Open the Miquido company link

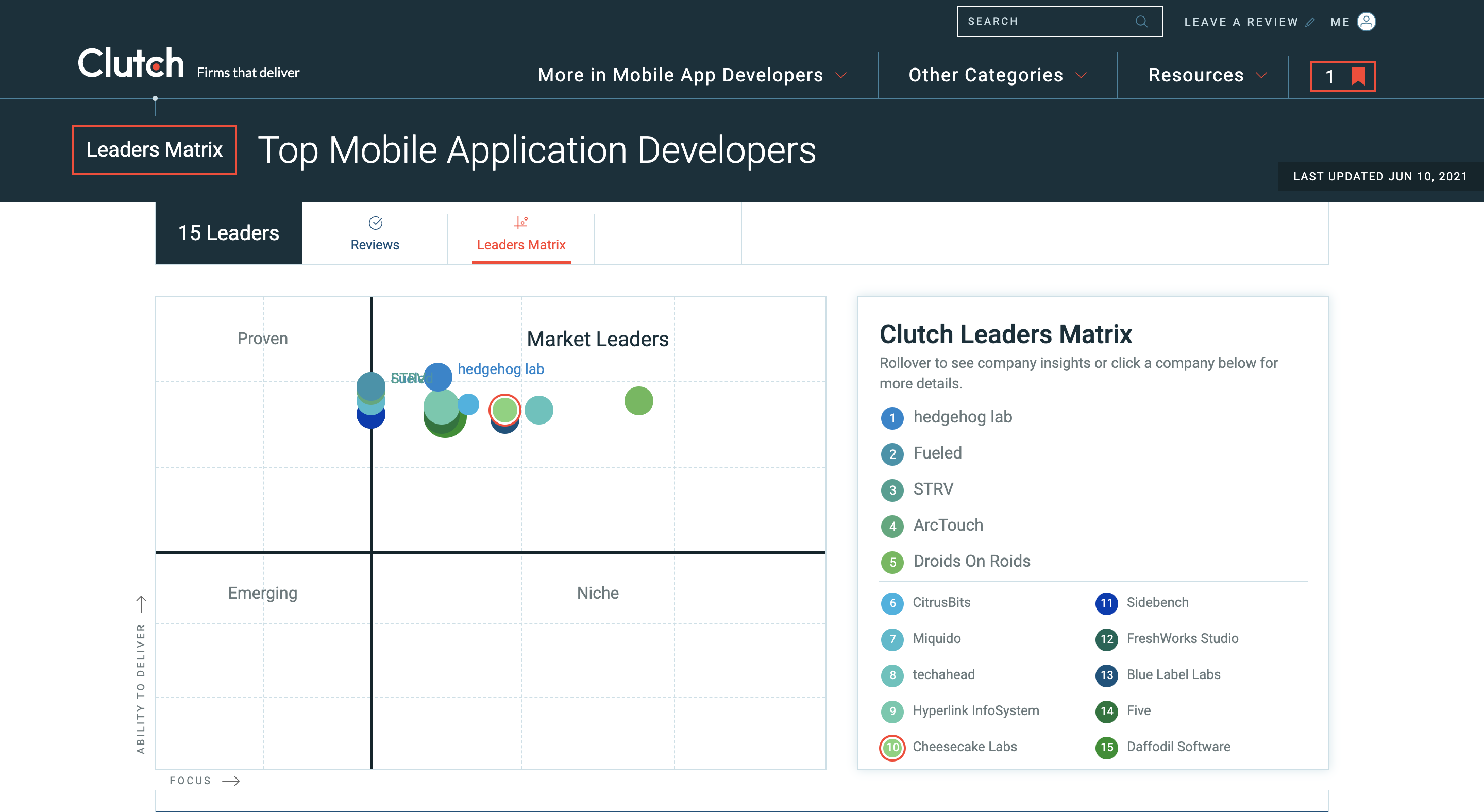tap(937, 639)
